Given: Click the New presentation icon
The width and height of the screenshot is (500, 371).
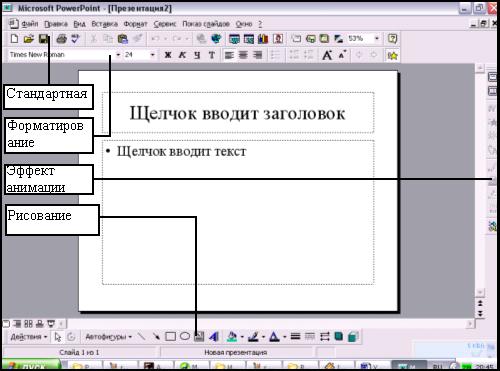Looking at the screenshot, I should (x=14, y=39).
